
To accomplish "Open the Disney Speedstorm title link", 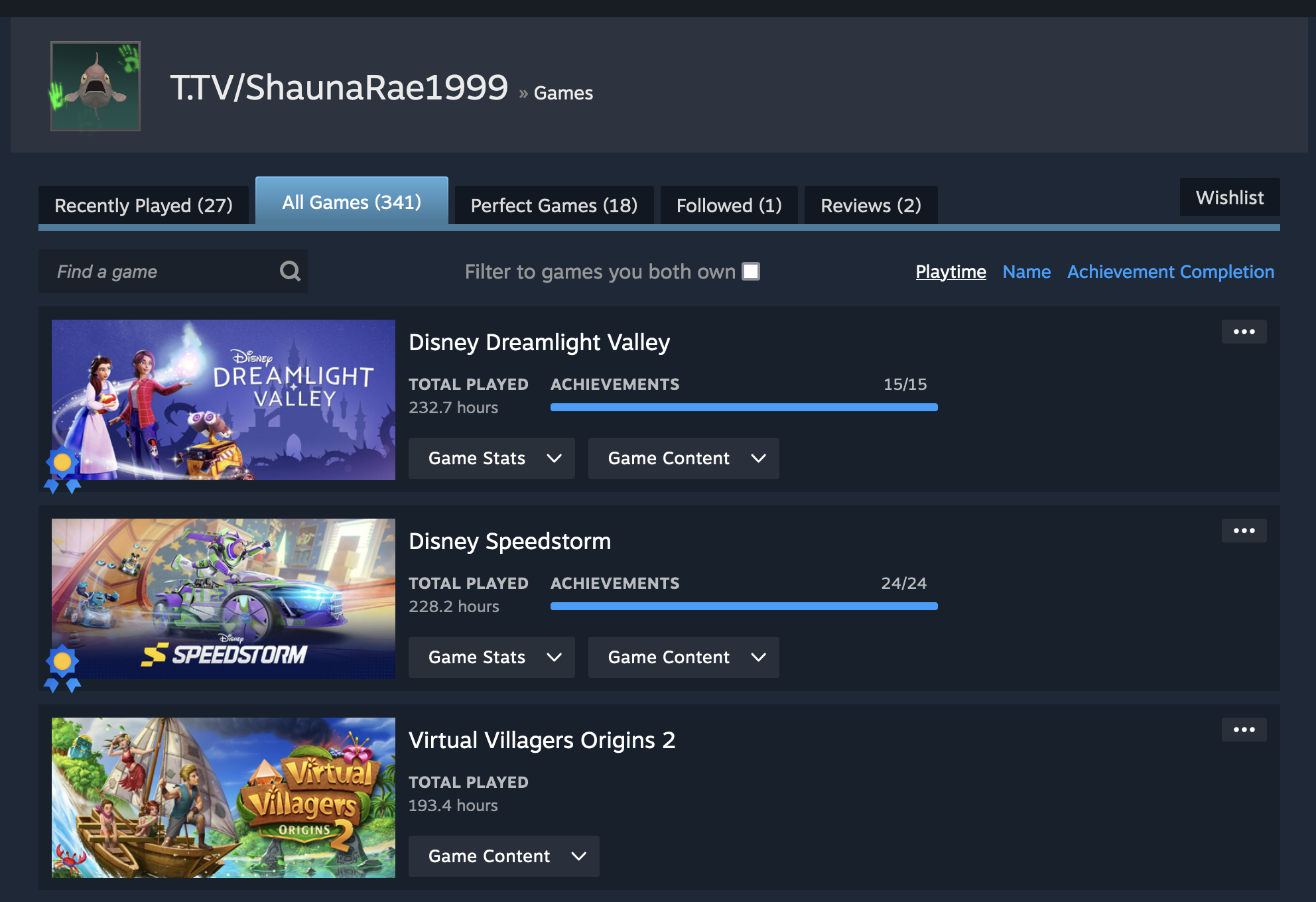I will click(509, 541).
